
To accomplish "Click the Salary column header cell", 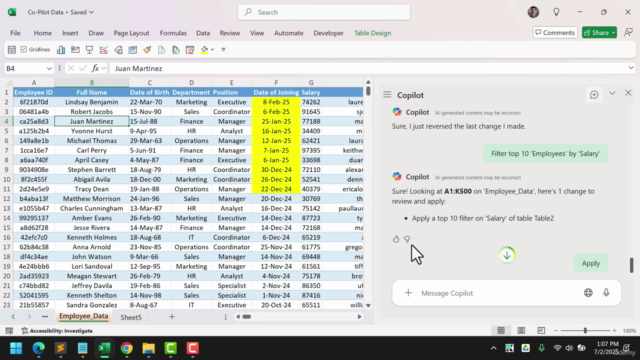I will coord(311,92).
